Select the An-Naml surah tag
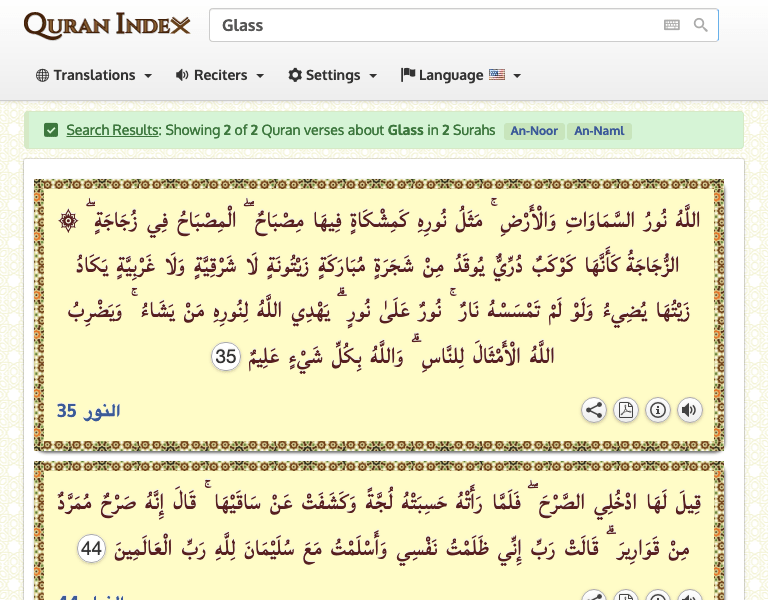This screenshot has width=768, height=600. point(599,131)
